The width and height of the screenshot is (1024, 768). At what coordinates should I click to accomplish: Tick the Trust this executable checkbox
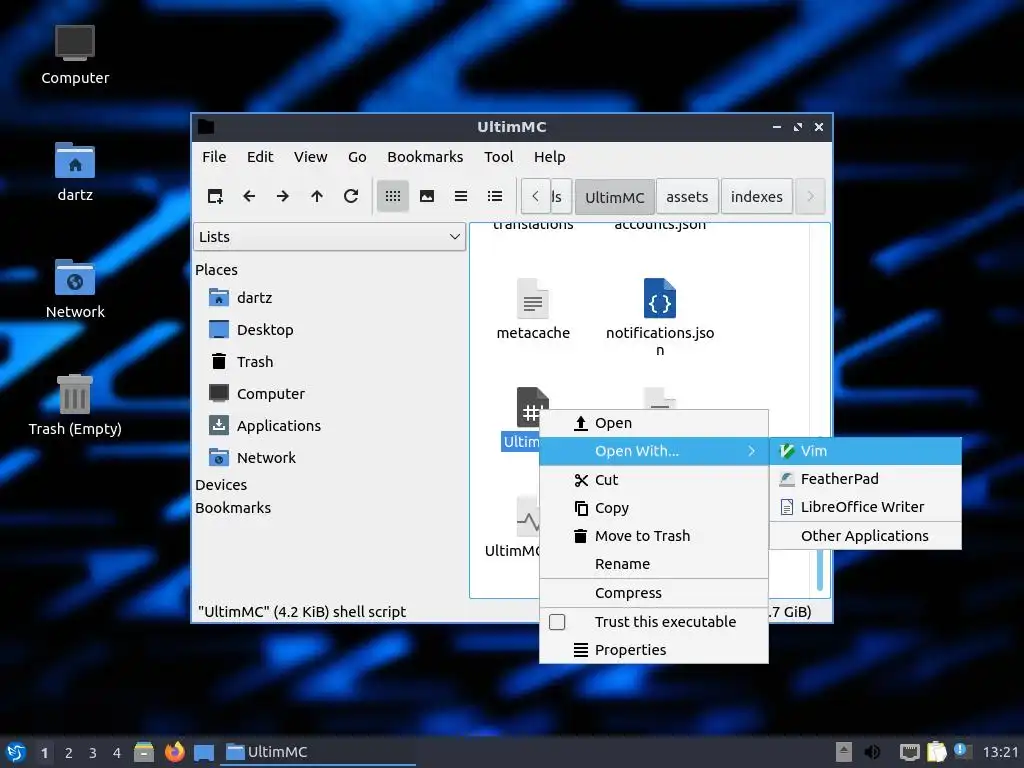557,622
